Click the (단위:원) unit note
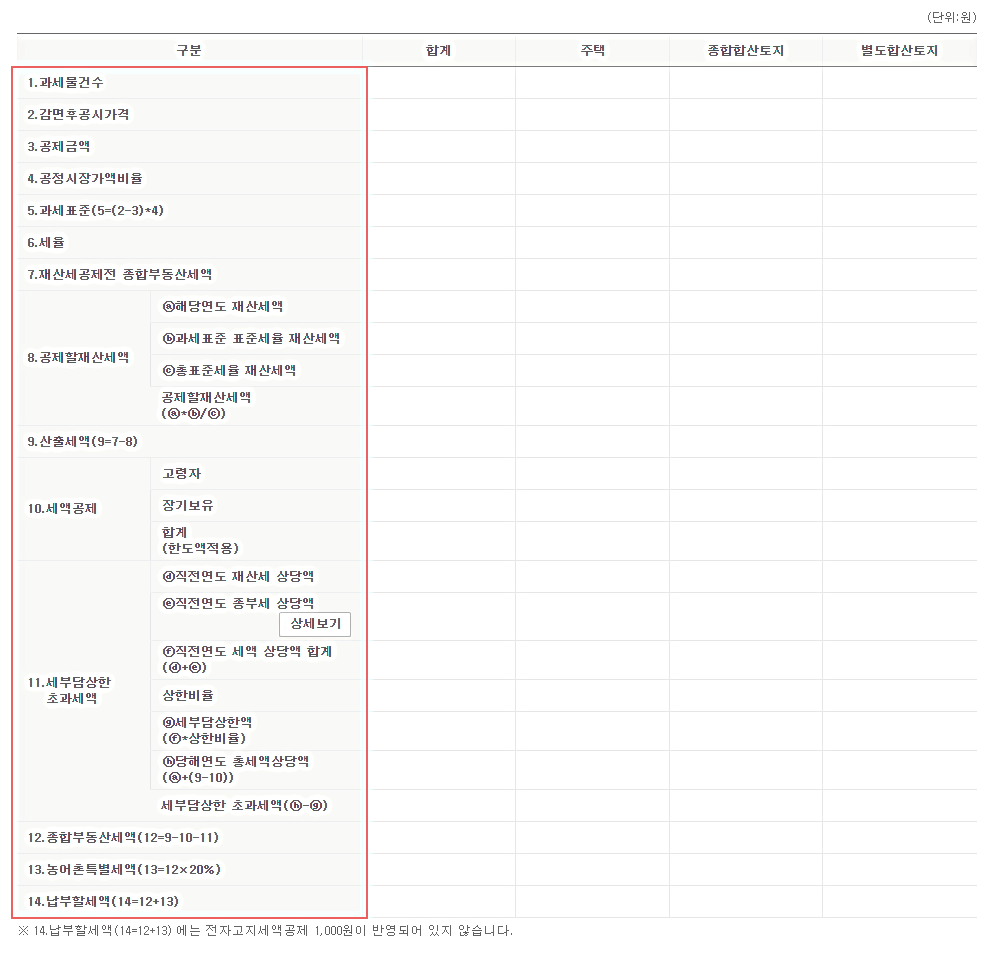 point(951,17)
